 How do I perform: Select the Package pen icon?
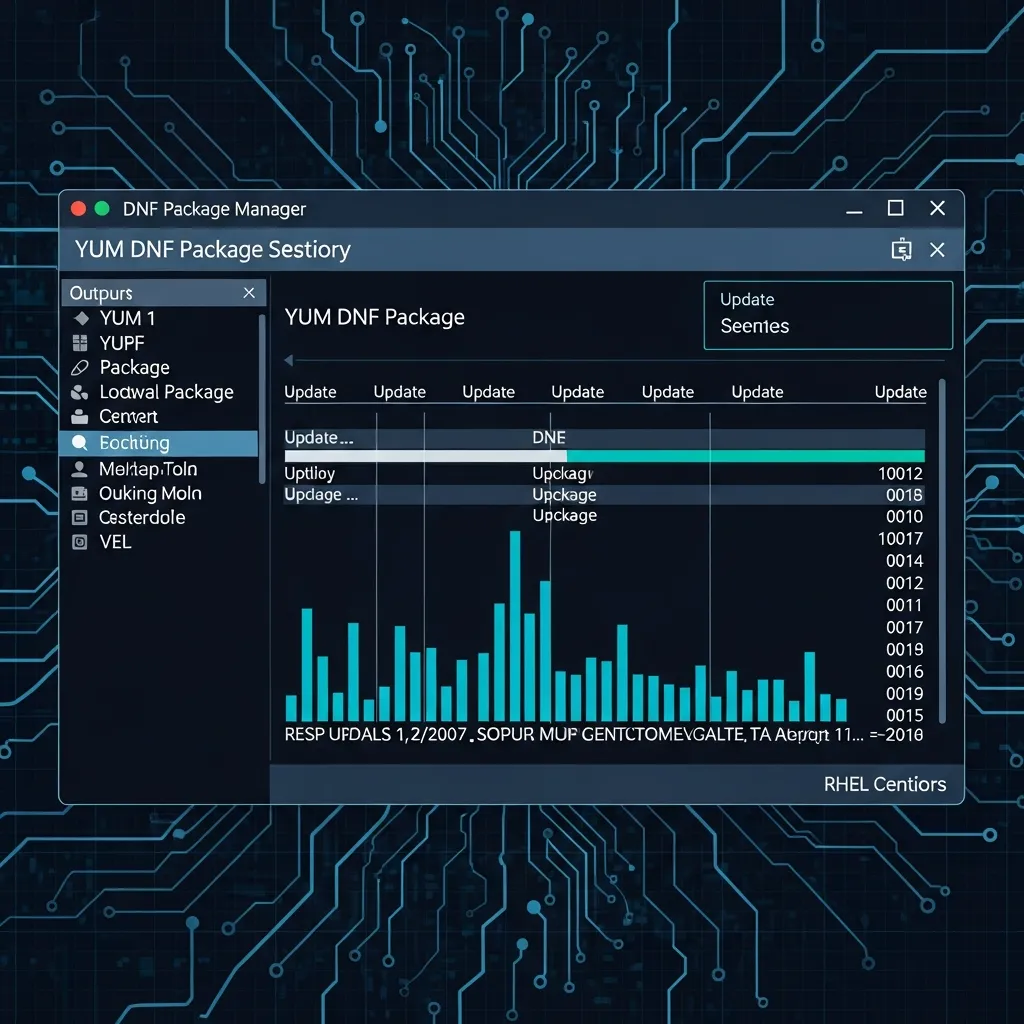tap(79, 367)
